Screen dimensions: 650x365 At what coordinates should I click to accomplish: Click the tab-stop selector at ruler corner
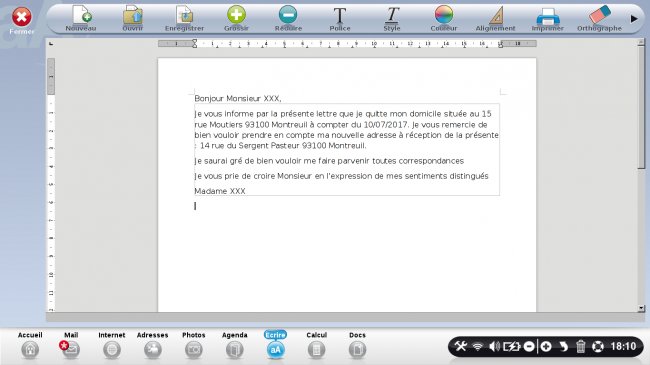(x=51, y=43)
